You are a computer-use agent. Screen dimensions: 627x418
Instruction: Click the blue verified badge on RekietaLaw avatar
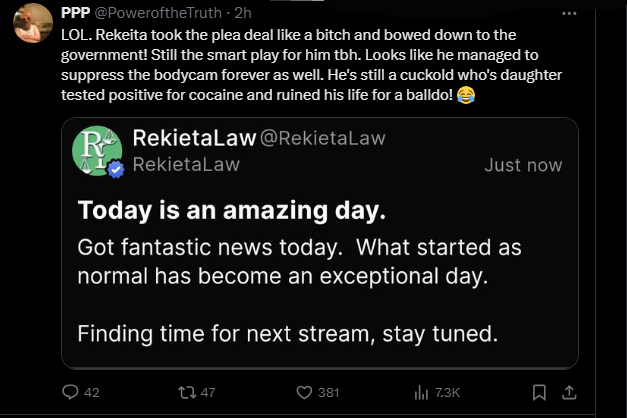[x=116, y=170]
